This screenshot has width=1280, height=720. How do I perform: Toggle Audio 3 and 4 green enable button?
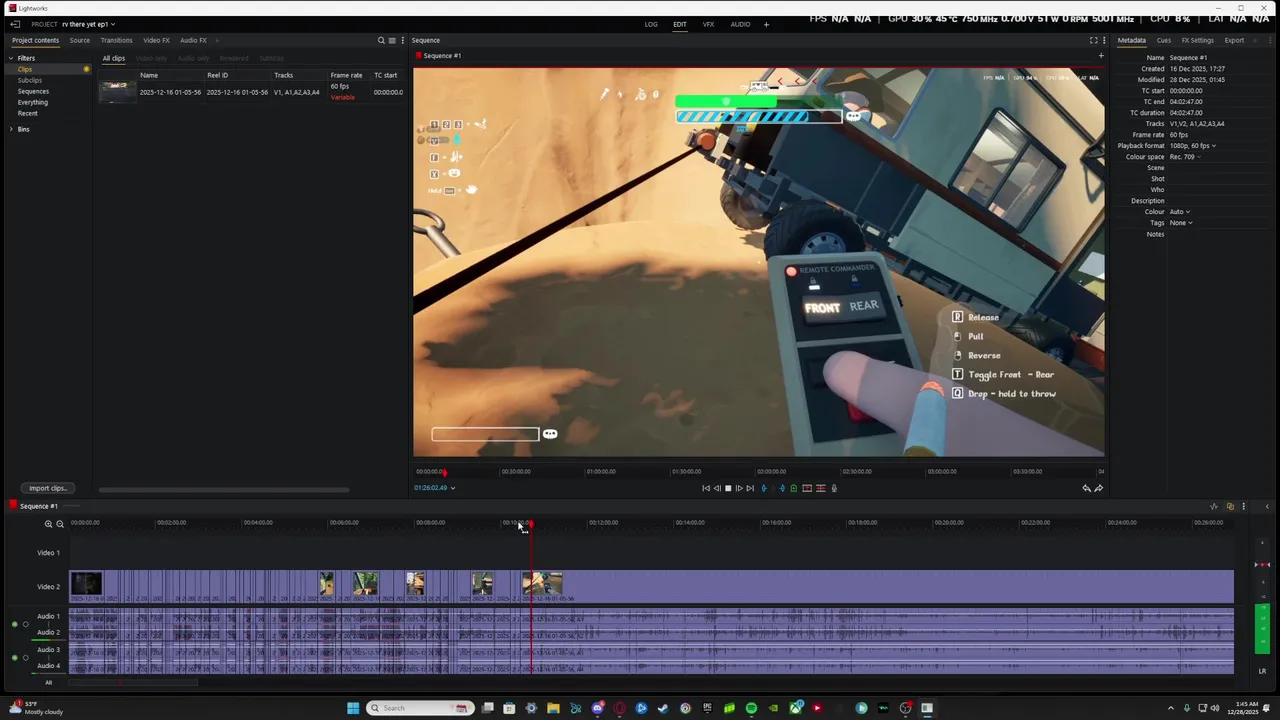point(14,658)
